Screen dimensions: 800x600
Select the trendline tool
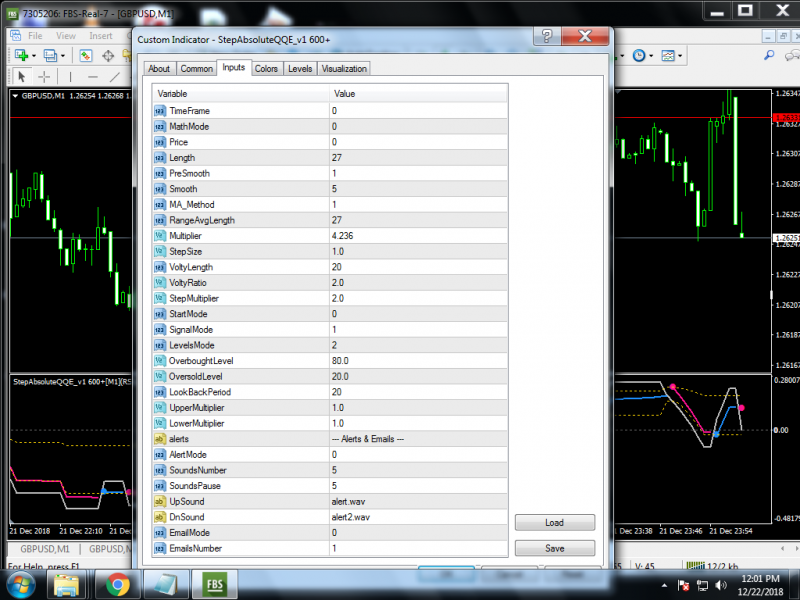115,77
